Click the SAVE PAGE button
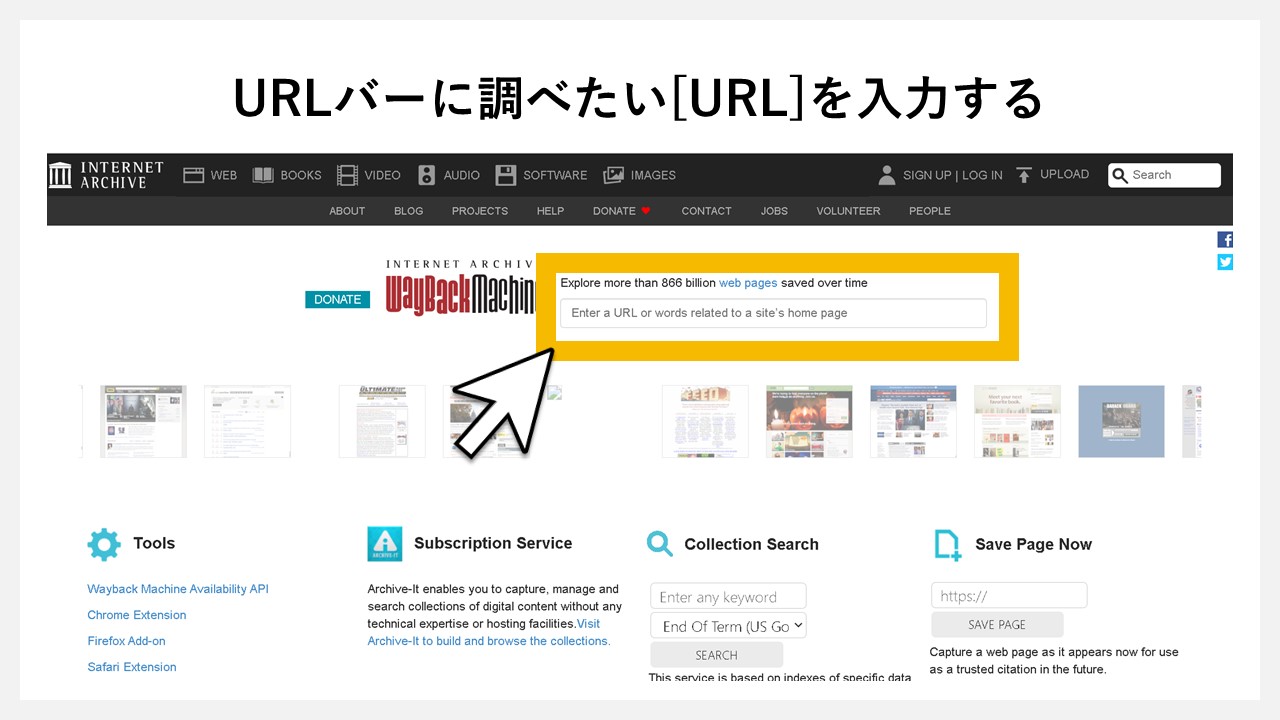Screen dimensions: 1280x720 [997, 624]
